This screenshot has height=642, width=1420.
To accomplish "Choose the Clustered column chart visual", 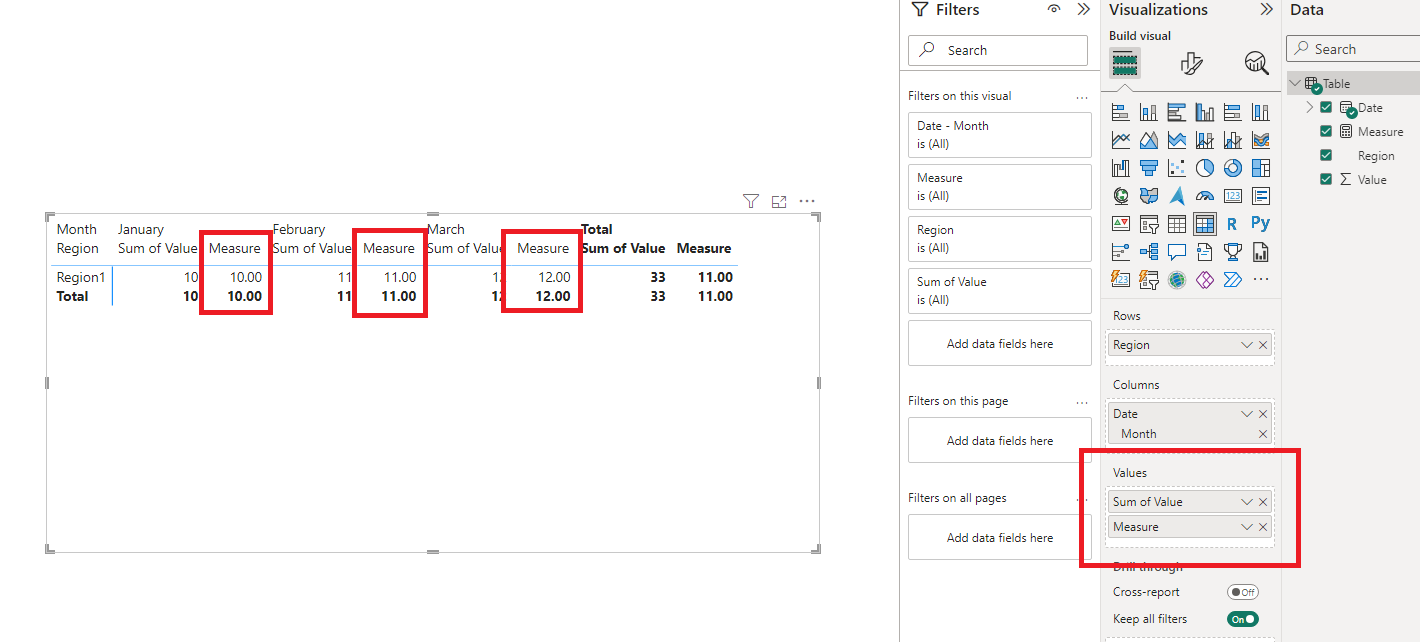I will click(x=1205, y=113).
